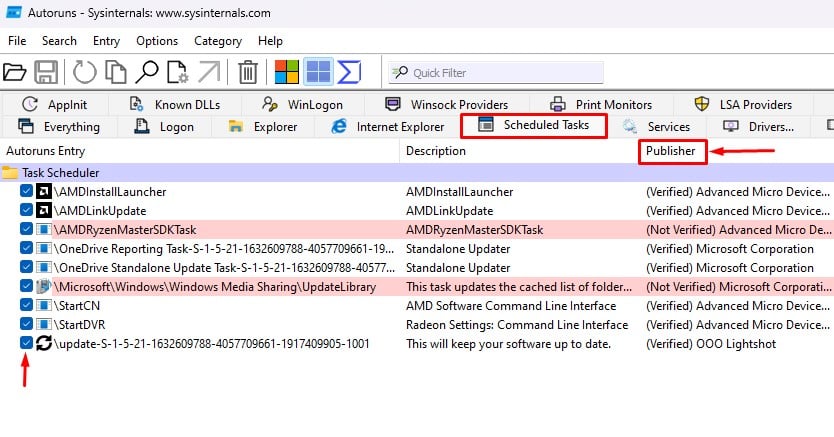
Task: Toggle the colorful Microsoft entries filter icon
Action: click(x=287, y=72)
